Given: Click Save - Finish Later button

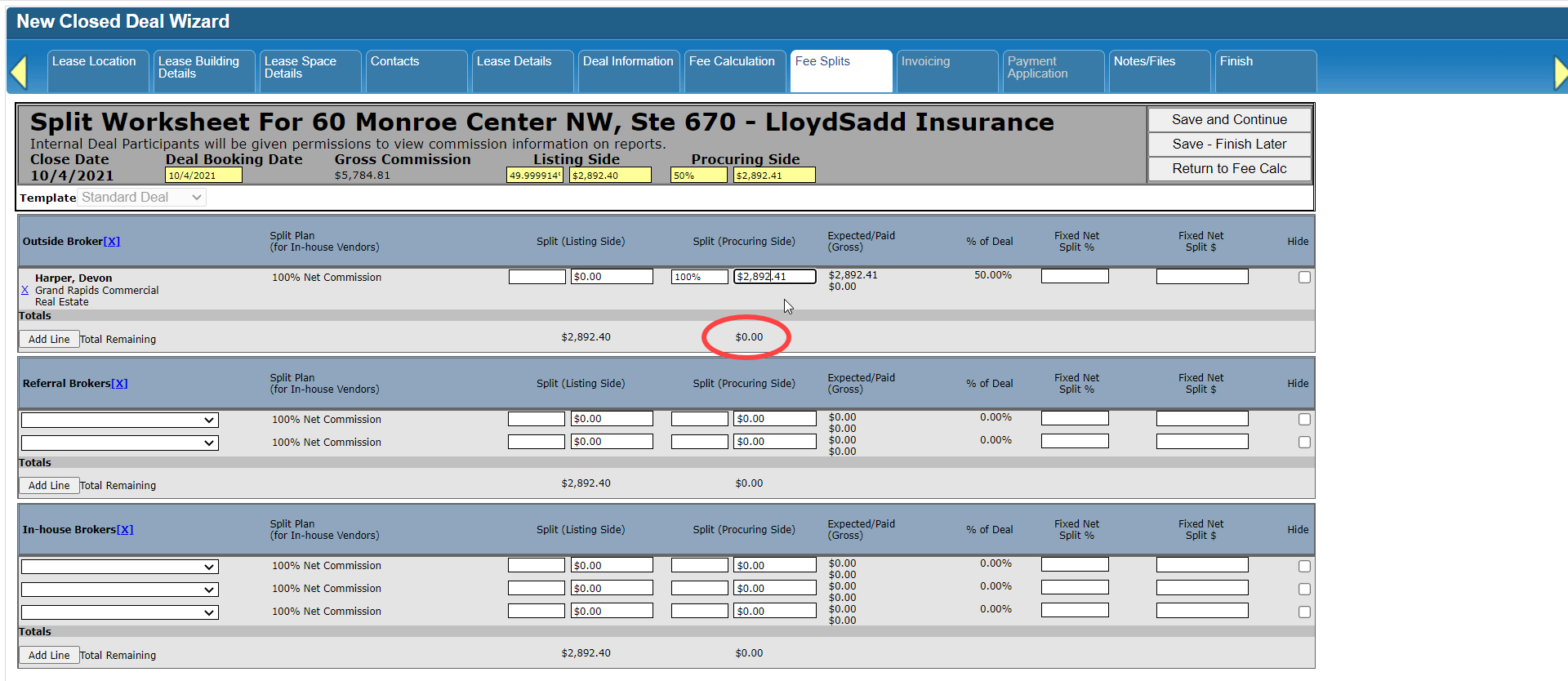Looking at the screenshot, I should point(1229,144).
